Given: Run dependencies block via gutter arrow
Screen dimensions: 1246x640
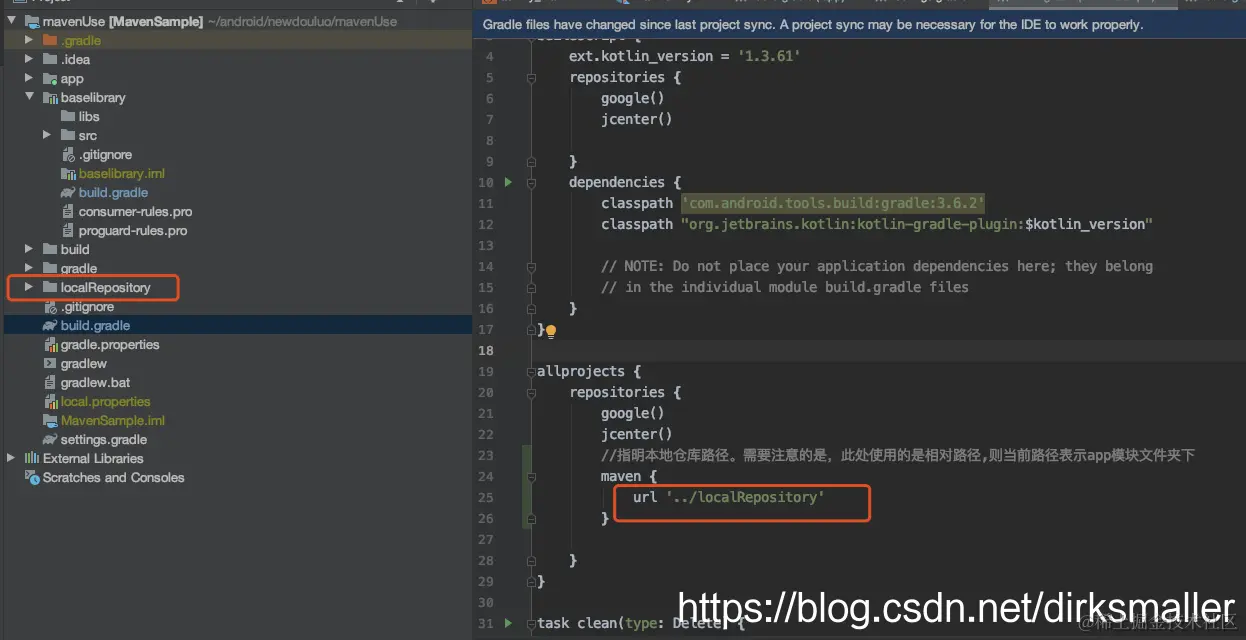Looking at the screenshot, I should click(508, 182).
